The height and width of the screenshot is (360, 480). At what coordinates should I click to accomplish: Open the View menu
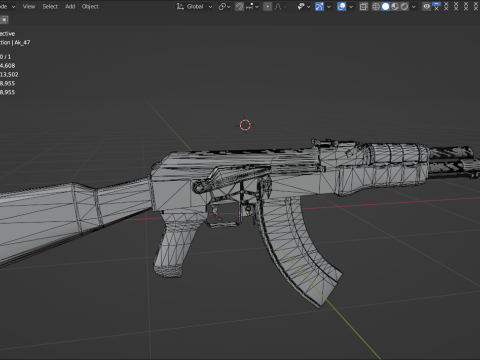(x=29, y=6)
